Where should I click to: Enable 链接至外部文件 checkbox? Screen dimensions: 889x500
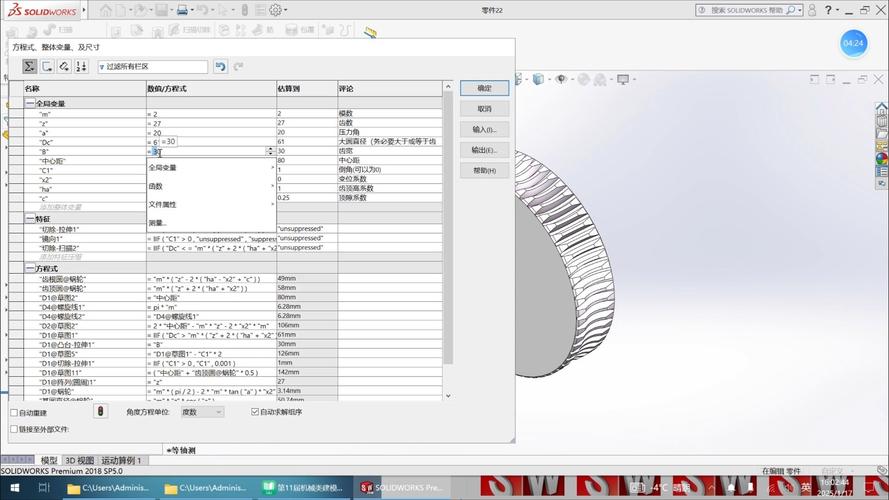click(14, 429)
